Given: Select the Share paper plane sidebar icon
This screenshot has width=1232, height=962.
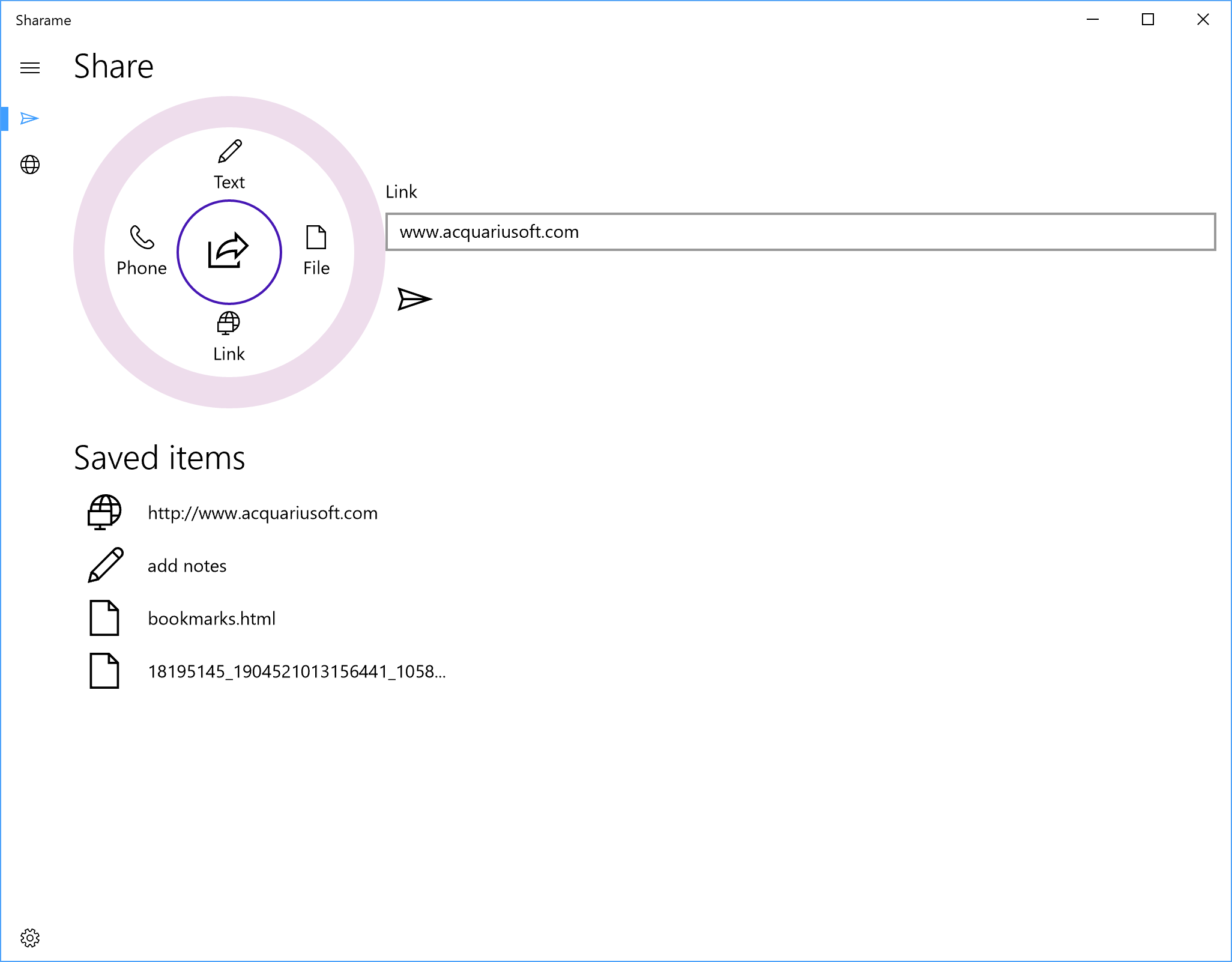Looking at the screenshot, I should pos(29,118).
